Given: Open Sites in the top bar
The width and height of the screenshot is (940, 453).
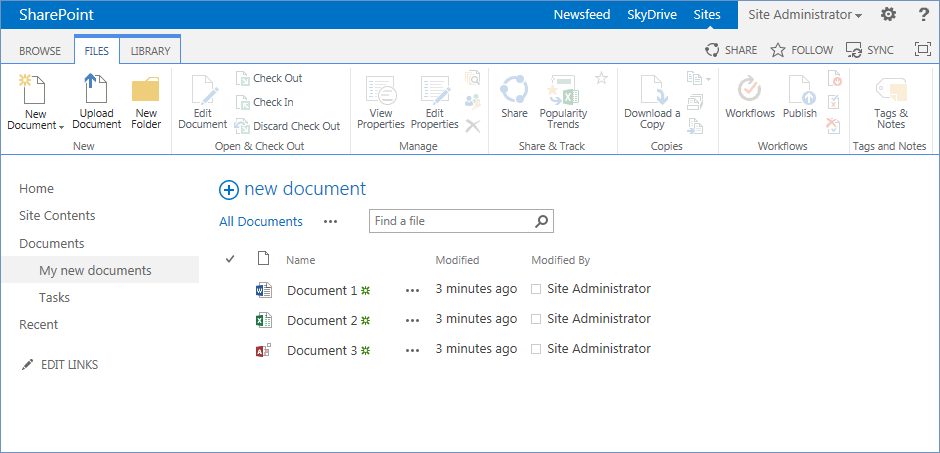Looking at the screenshot, I should click(707, 15).
